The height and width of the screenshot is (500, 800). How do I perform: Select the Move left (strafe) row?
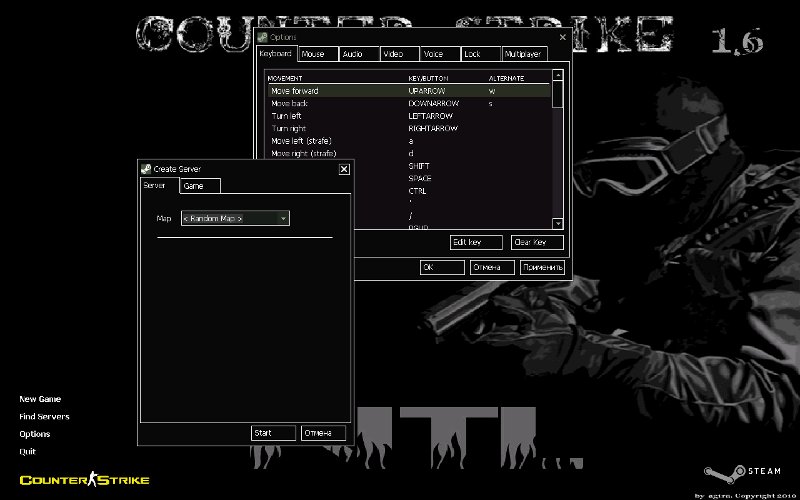pyautogui.click(x=409, y=141)
